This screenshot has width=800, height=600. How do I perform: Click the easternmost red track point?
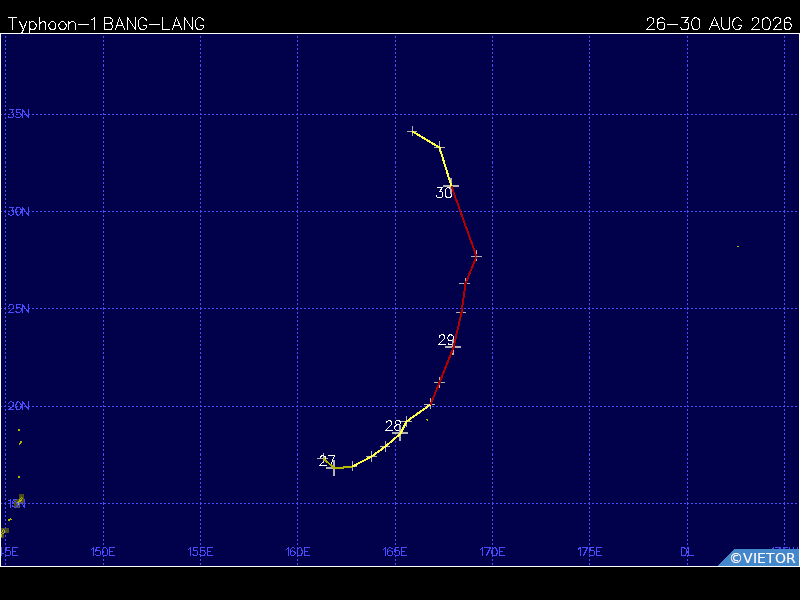click(x=476, y=255)
